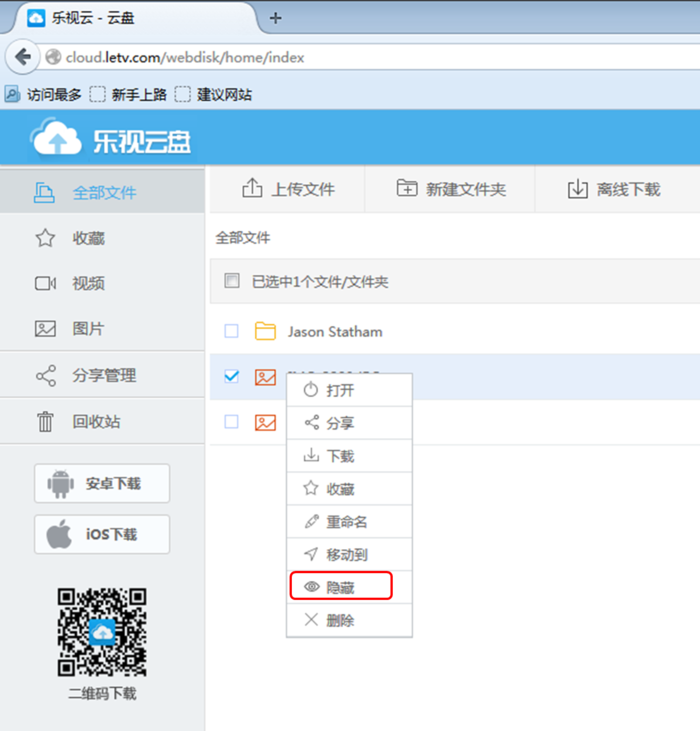Viewport: 700px width, 731px height.
Task: Click the share icon beside 分享管理
Action: pos(46,375)
